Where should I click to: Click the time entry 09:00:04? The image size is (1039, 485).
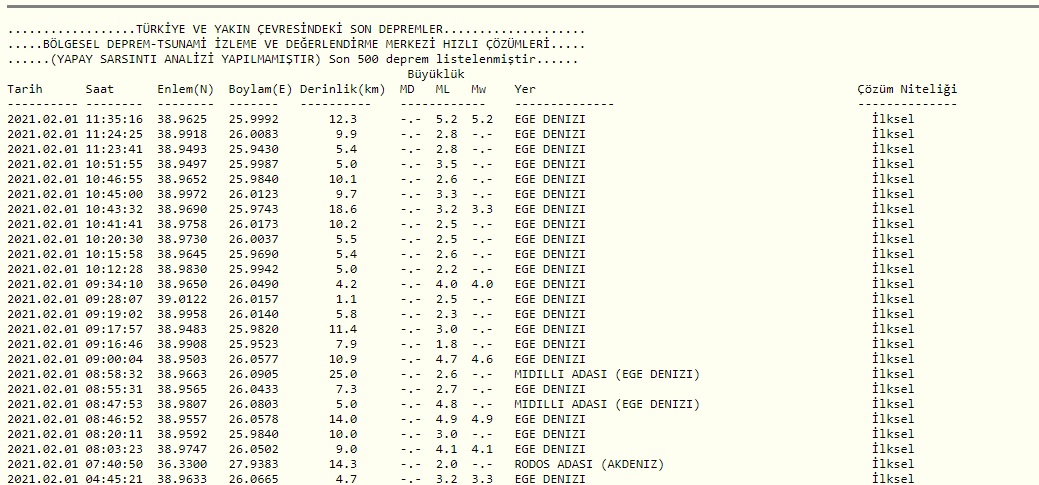pyautogui.click(x=114, y=359)
